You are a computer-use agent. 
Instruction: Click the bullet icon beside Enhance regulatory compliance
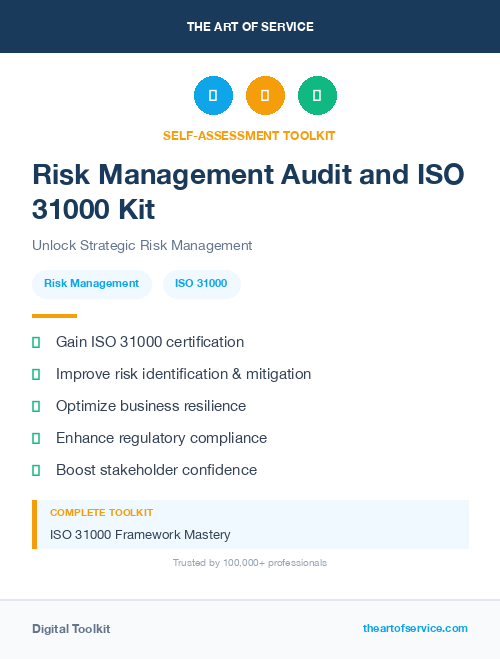tap(36, 438)
